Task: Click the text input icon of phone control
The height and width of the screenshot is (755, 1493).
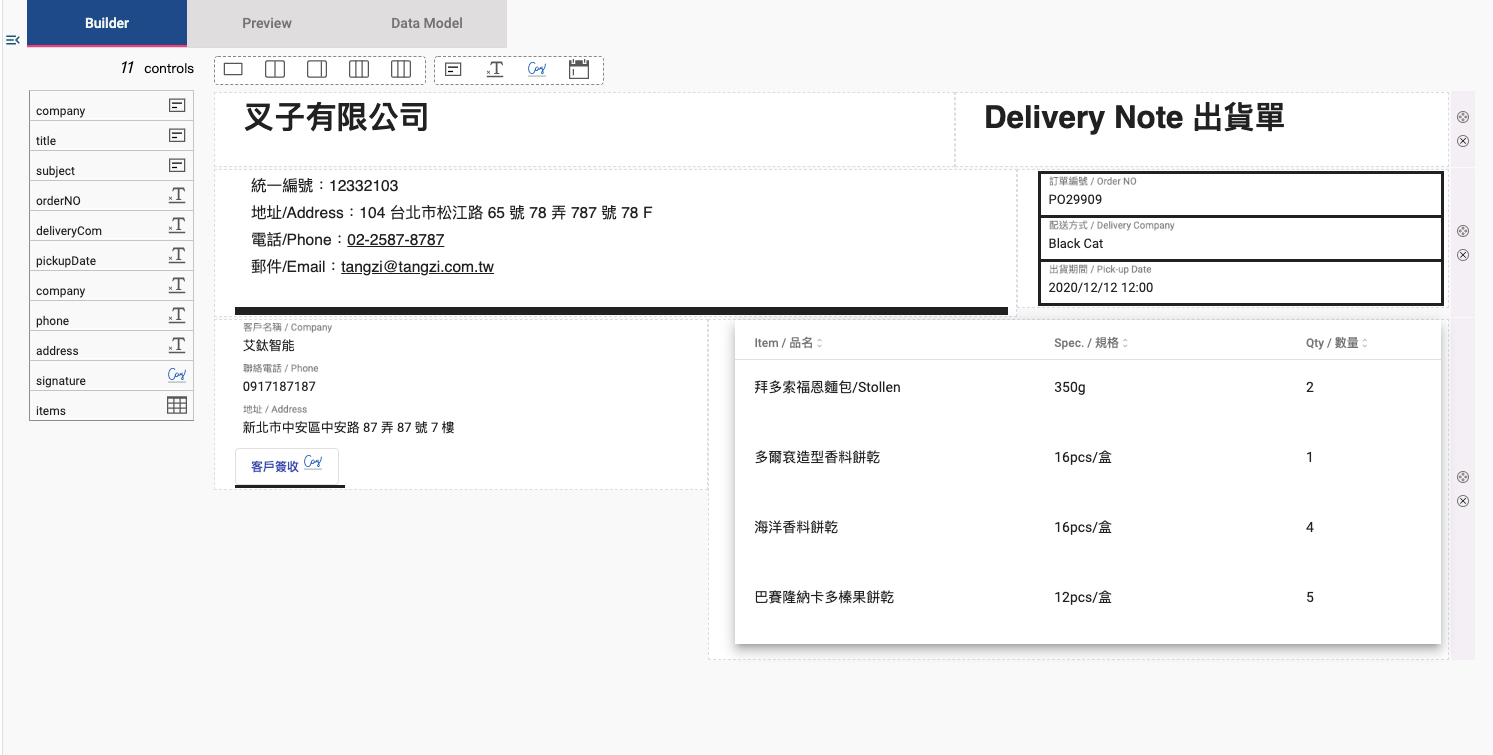Action: click(177, 315)
